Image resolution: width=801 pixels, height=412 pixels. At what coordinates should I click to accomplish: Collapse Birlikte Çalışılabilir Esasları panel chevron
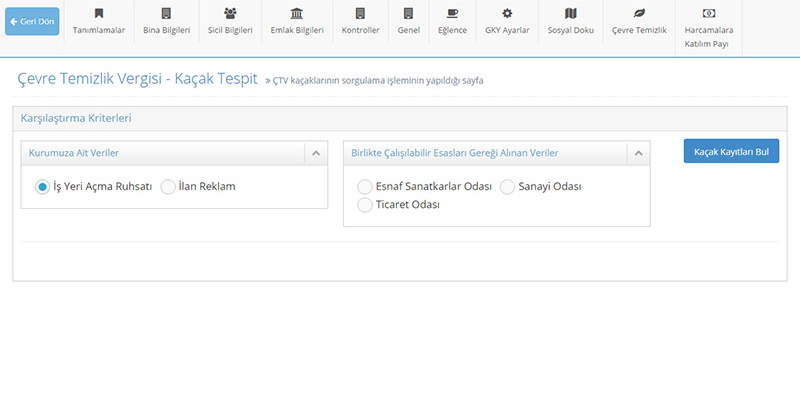coord(639,153)
